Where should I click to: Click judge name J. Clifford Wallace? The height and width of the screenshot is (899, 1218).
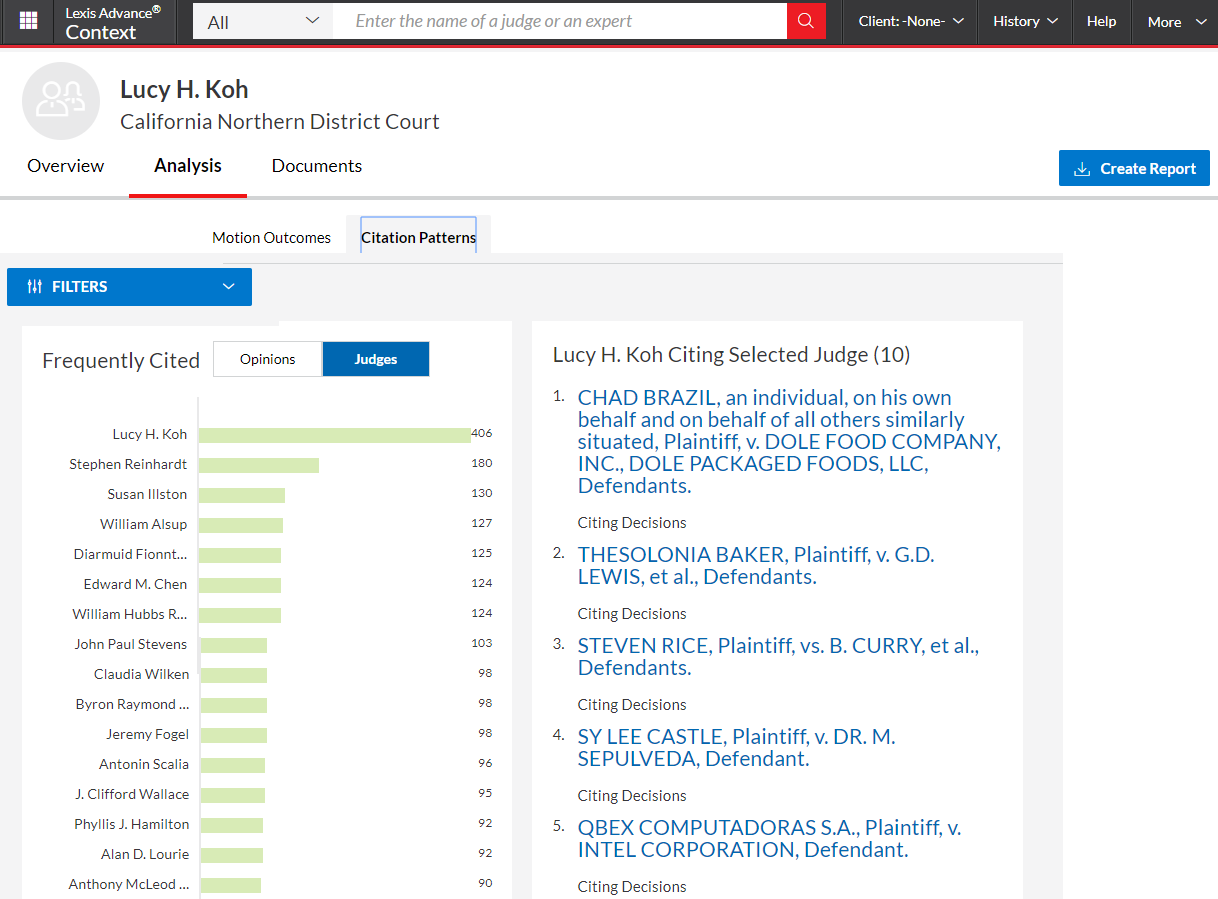[x=132, y=794]
